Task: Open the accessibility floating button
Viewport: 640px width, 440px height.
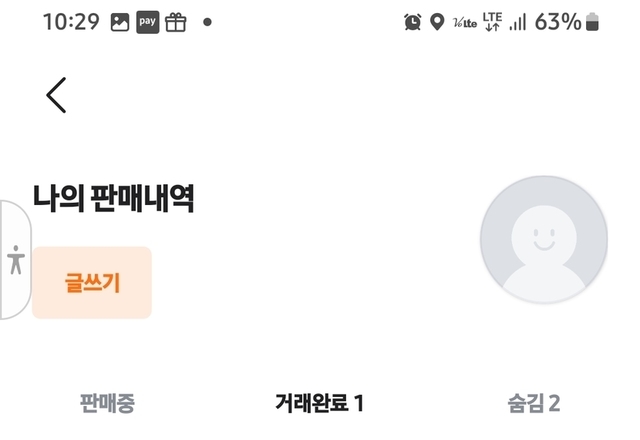Action: coord(15,260)
